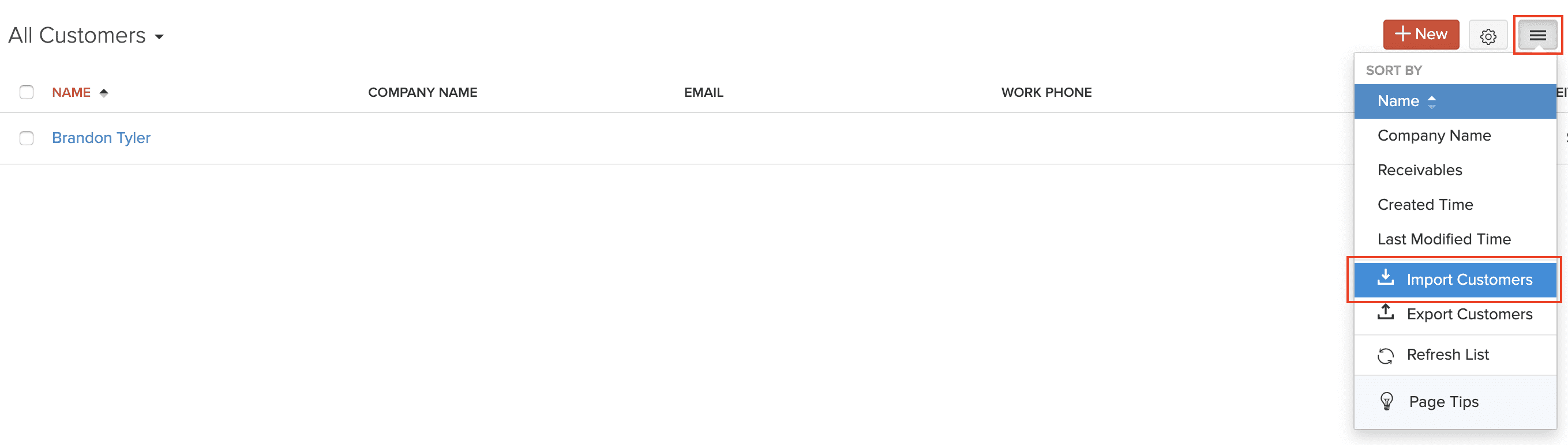This screenshot has height=445, width=1568.
Task: Check the Brandon Tyler row checkbox
Action: (26, 138)
